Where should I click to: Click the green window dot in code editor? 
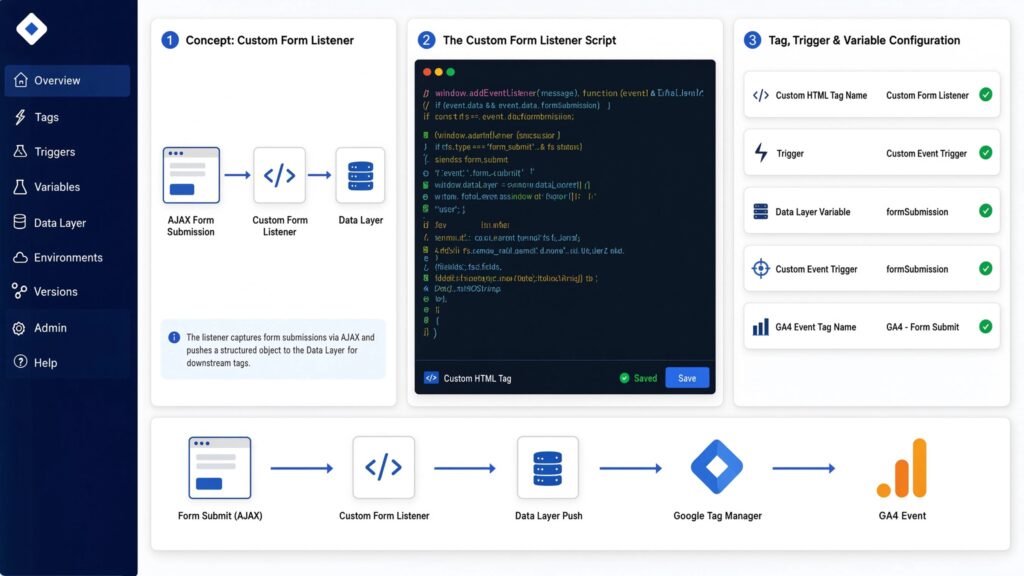451,72
